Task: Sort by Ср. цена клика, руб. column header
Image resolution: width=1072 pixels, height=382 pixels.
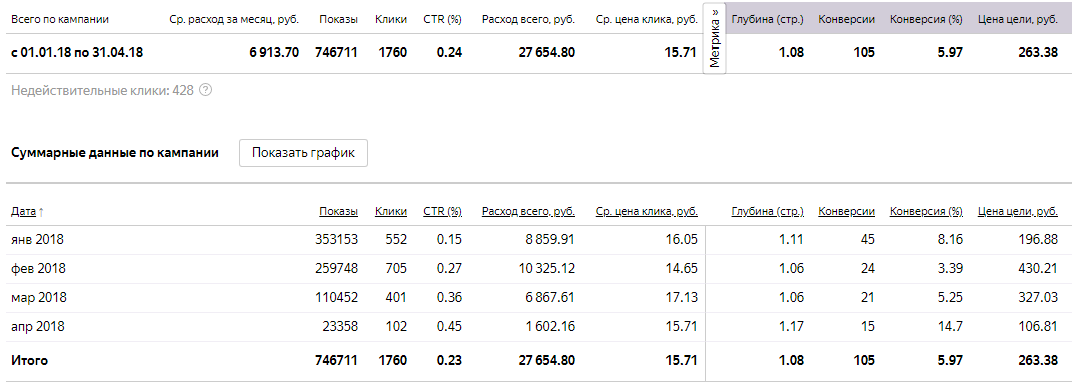Action: point(647,212)
